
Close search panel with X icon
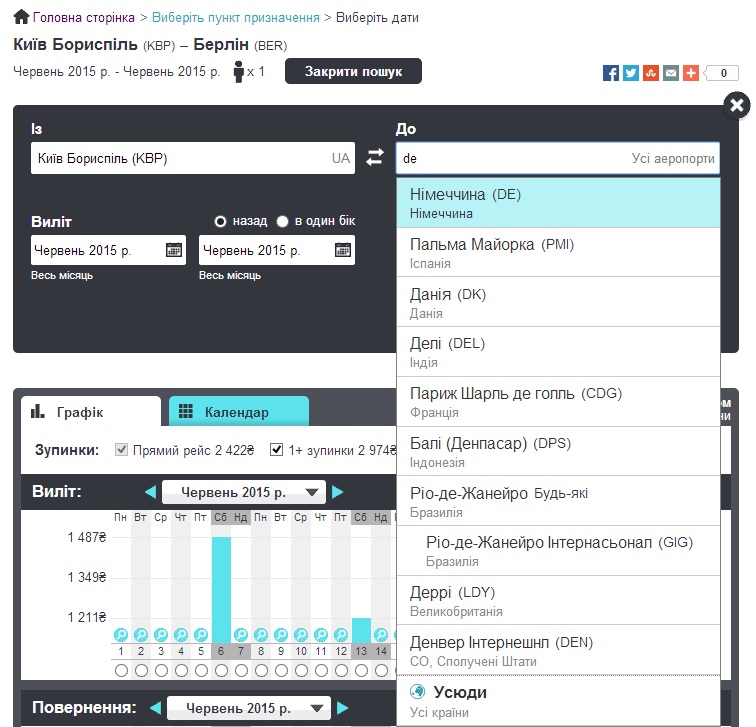click(736, 105)
